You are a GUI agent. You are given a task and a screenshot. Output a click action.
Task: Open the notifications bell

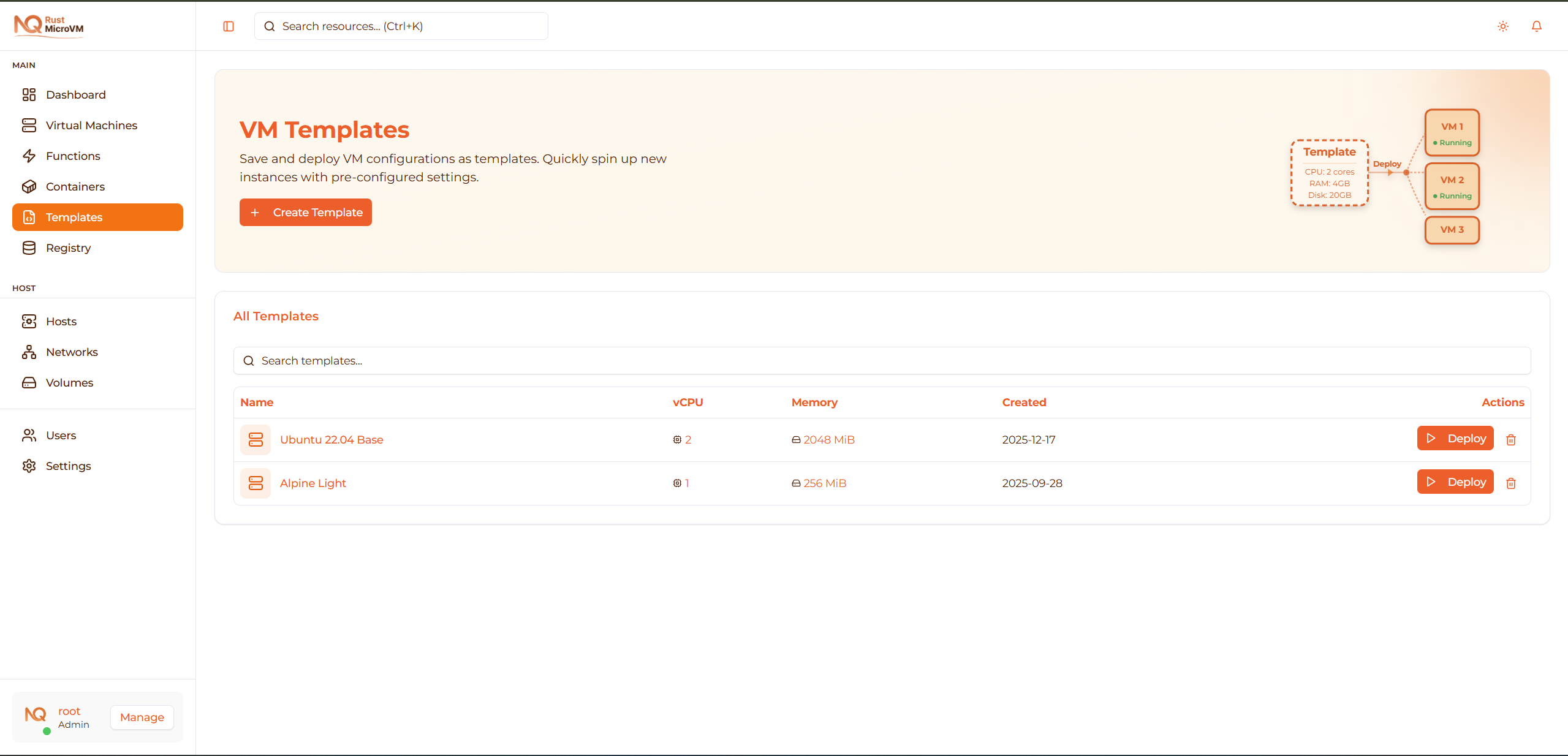[1536, 26]
